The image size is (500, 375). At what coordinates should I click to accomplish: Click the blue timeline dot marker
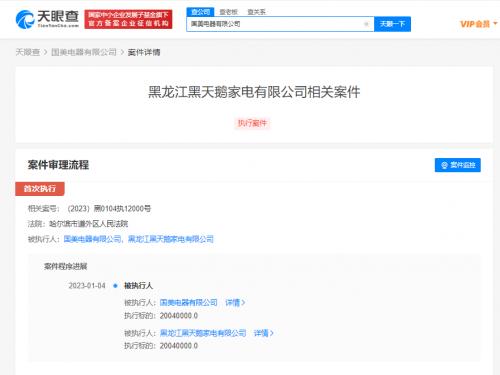pos(115,286)
